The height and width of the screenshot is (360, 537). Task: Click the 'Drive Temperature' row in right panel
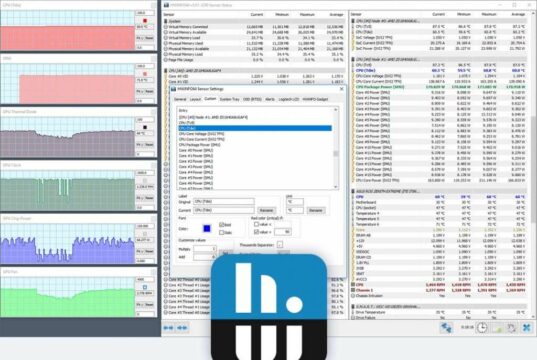coord(439,312)
